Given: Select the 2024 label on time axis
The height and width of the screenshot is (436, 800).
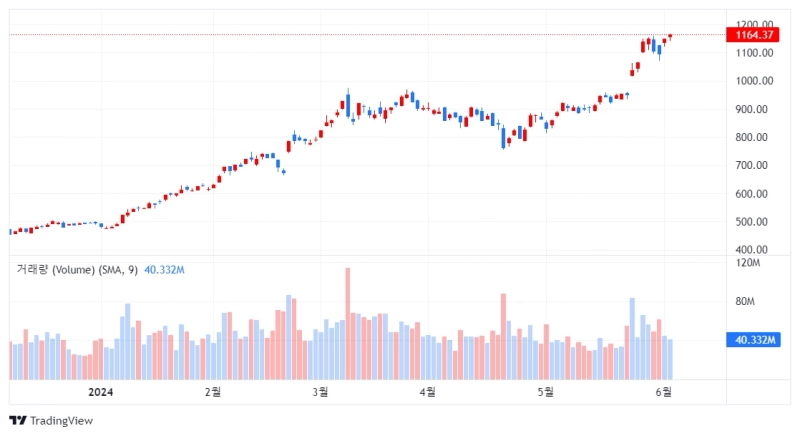Looking at the screenshot, I should [x=100, y=392].
